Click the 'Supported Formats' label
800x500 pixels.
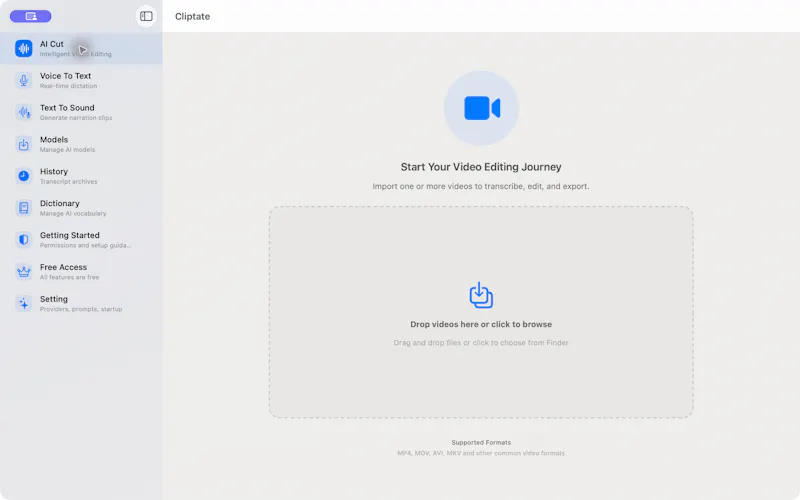[481, 442]
